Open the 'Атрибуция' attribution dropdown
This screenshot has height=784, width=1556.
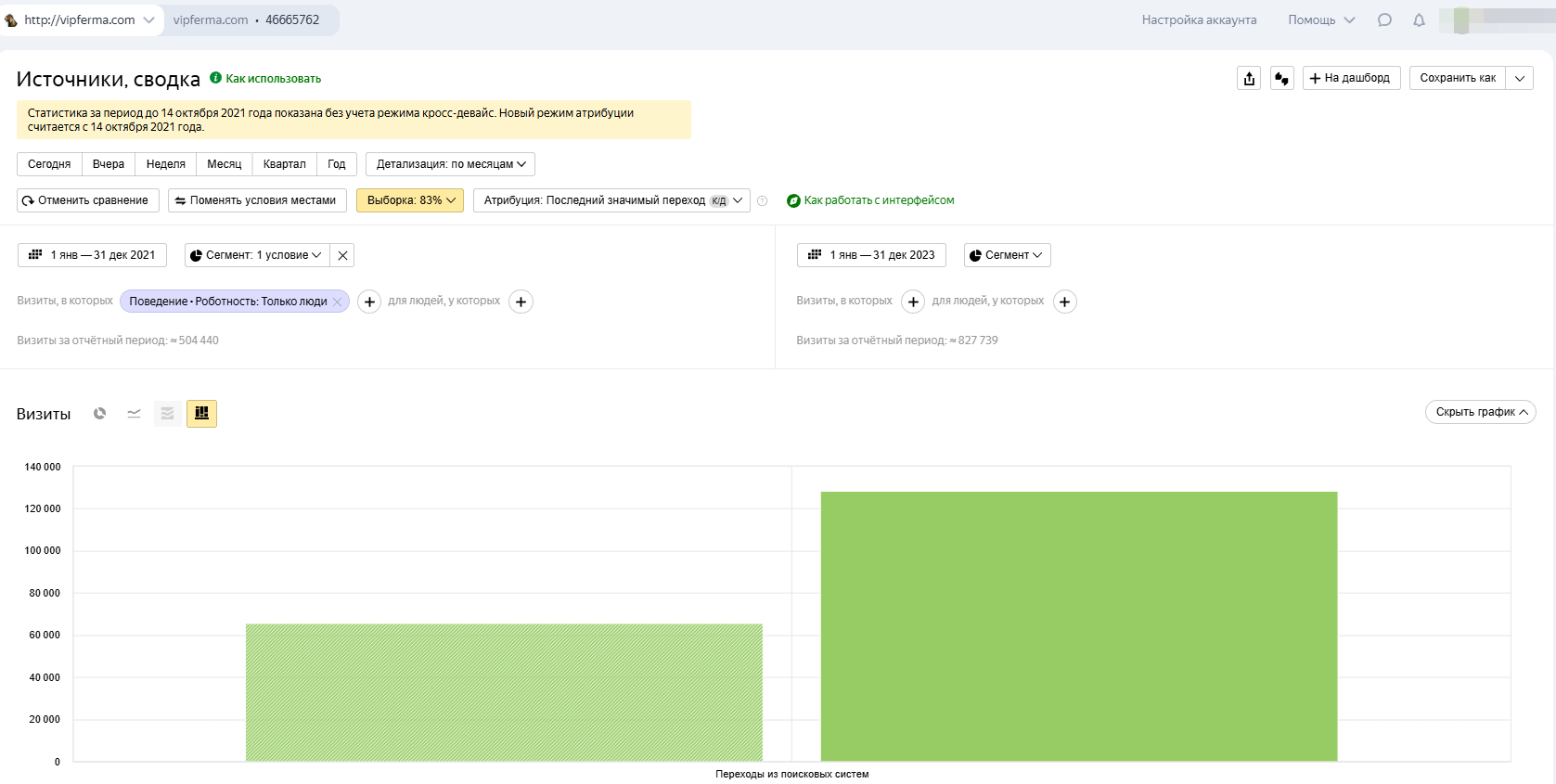coord(611,200)
